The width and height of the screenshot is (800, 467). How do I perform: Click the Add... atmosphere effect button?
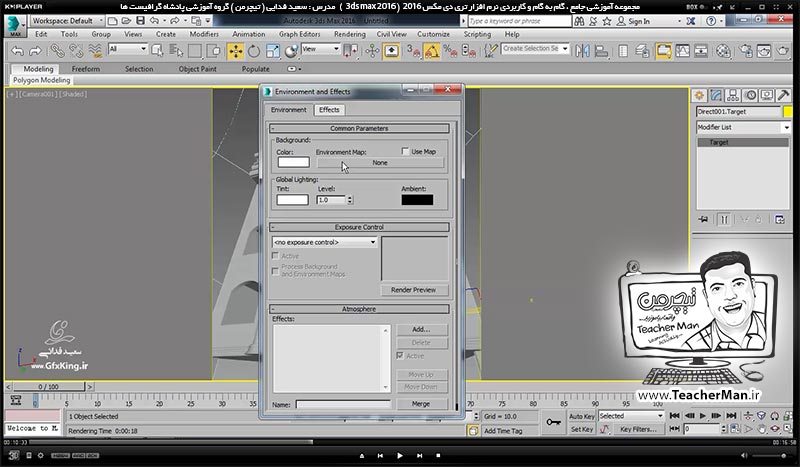[421, 329]
